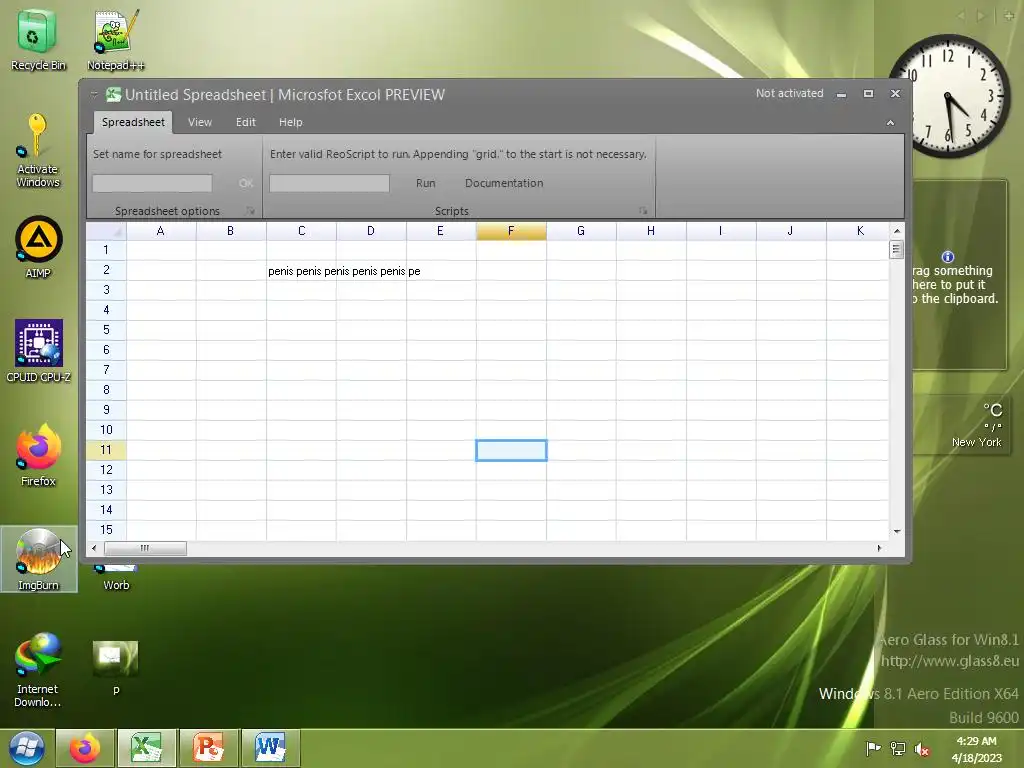1024x768 pixels.
Task: Open Firefox from the taskbar
Action: (x=86, y=748)
